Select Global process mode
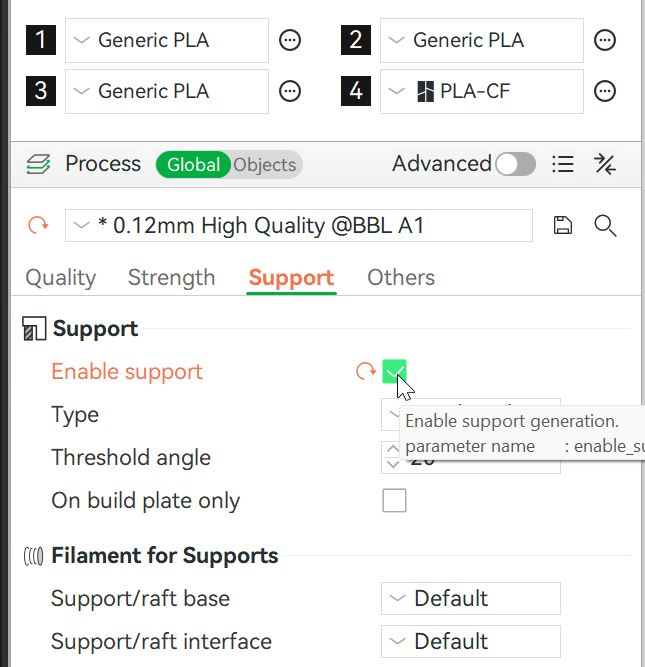 coord(193,165)
